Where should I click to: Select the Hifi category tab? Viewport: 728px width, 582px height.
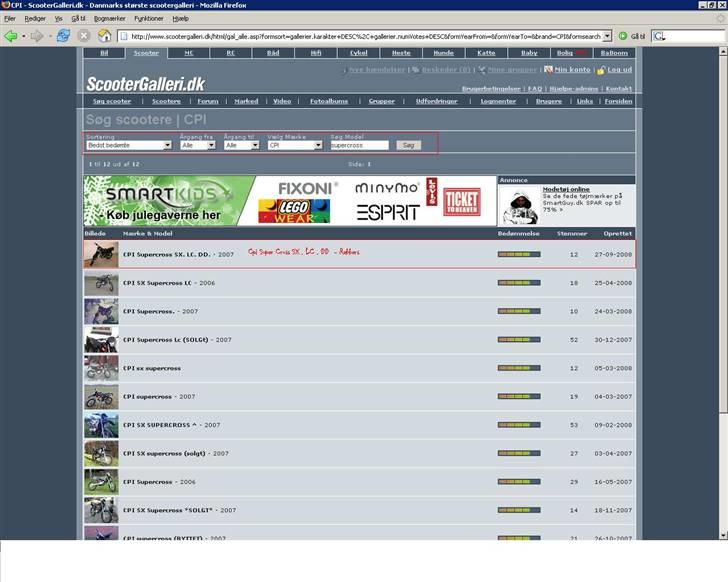coord(315,52)
